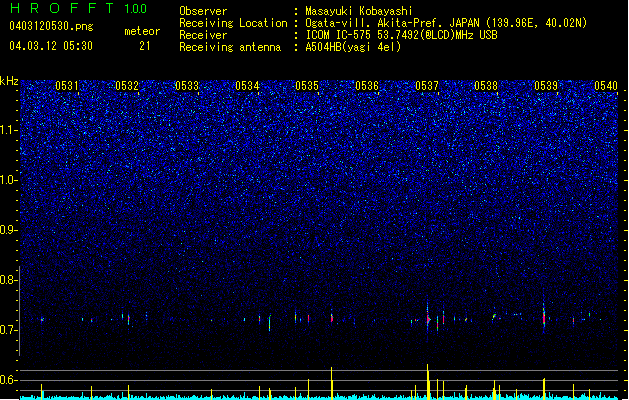Click the Observer label
Image resolution: width=629 pixels, height=400 pixels.
(203, 11)
